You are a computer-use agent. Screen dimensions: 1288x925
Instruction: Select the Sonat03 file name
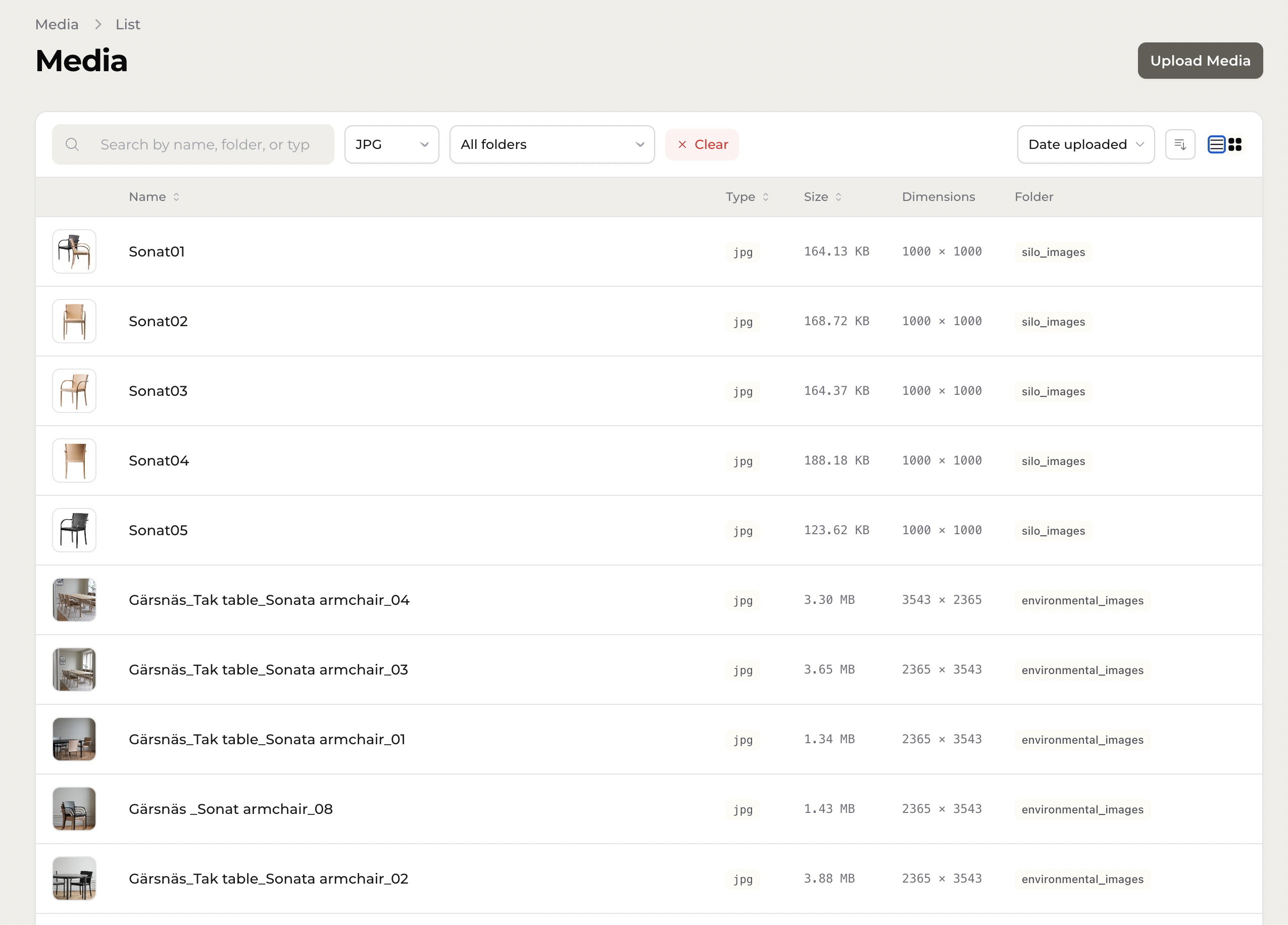coord(158,391)
